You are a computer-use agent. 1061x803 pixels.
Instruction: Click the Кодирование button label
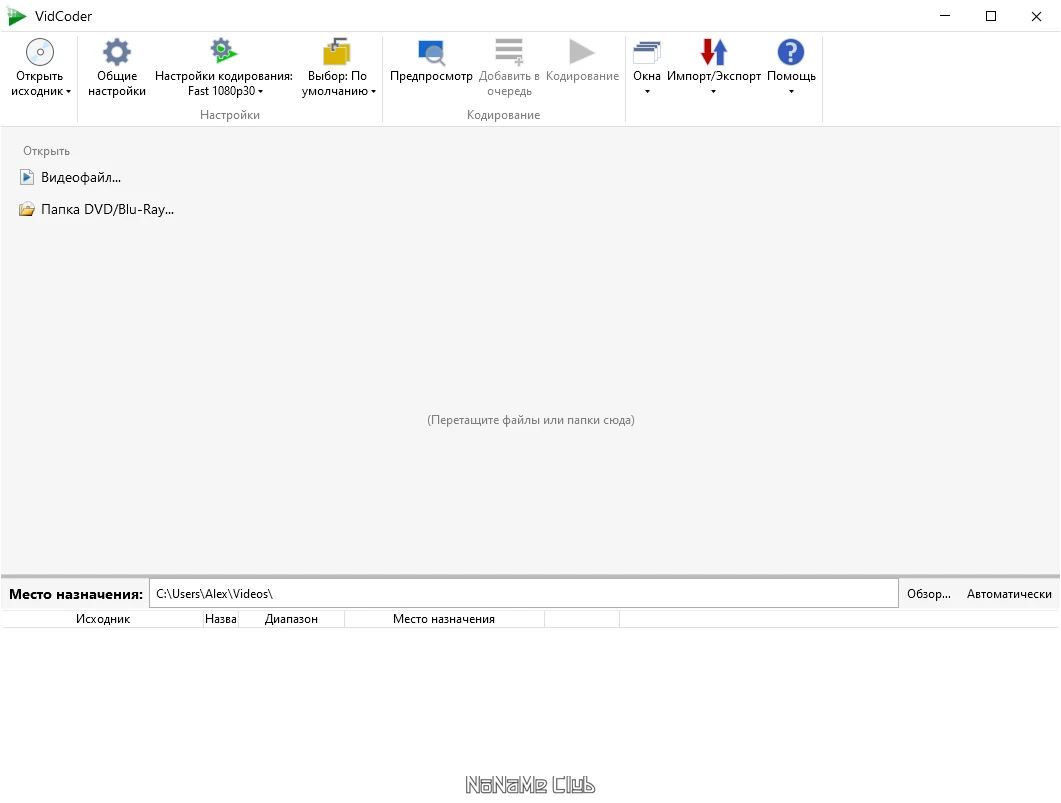582,76
